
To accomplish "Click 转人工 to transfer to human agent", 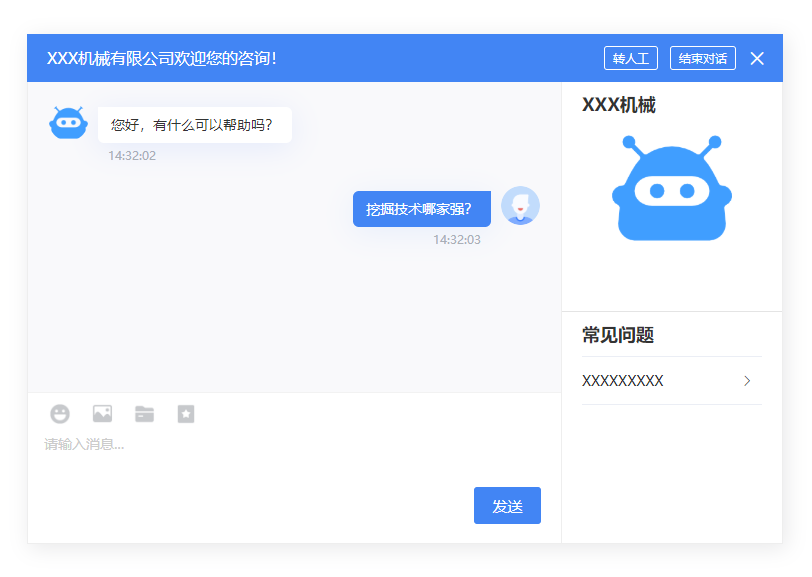I will tap(631, 59).
